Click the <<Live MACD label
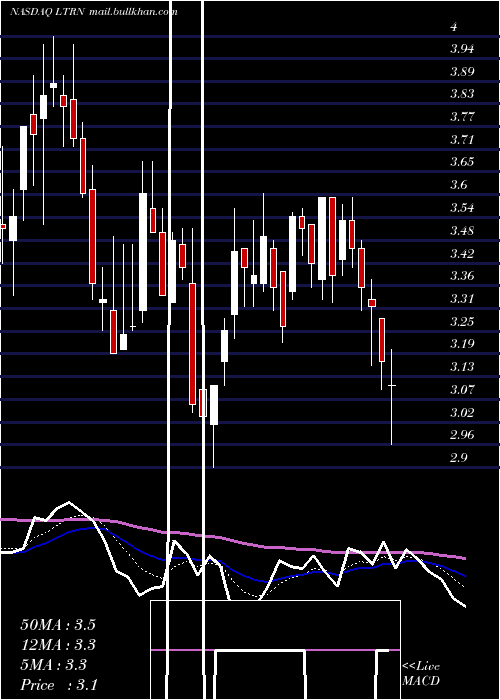This screenshot has height=700, width=500. click(x=421, y=674)
